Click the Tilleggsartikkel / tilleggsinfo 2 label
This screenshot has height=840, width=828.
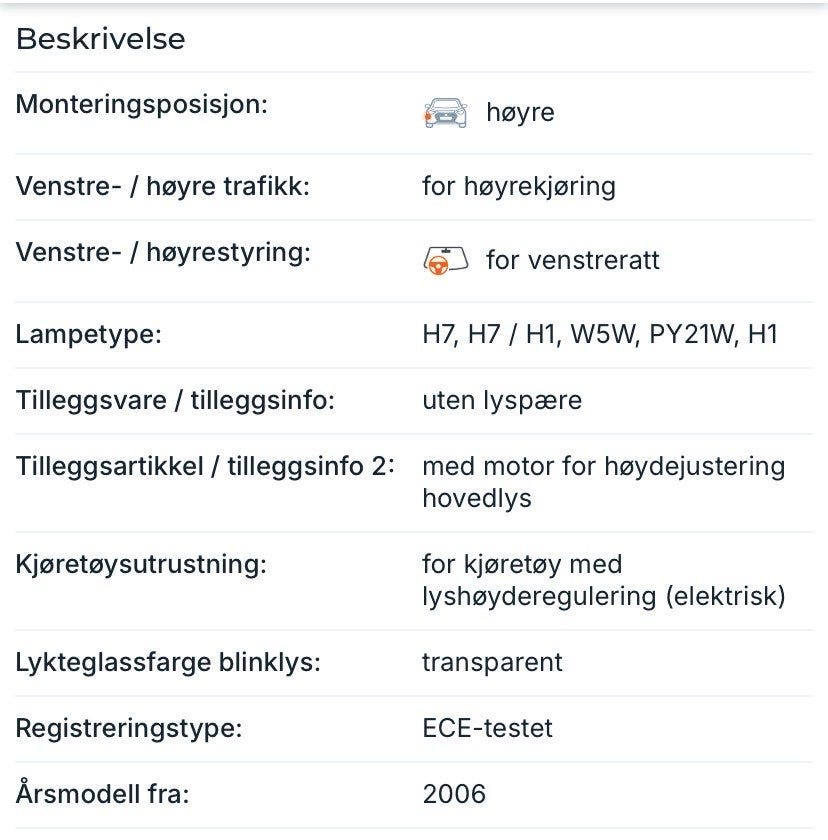coord(205,466)
